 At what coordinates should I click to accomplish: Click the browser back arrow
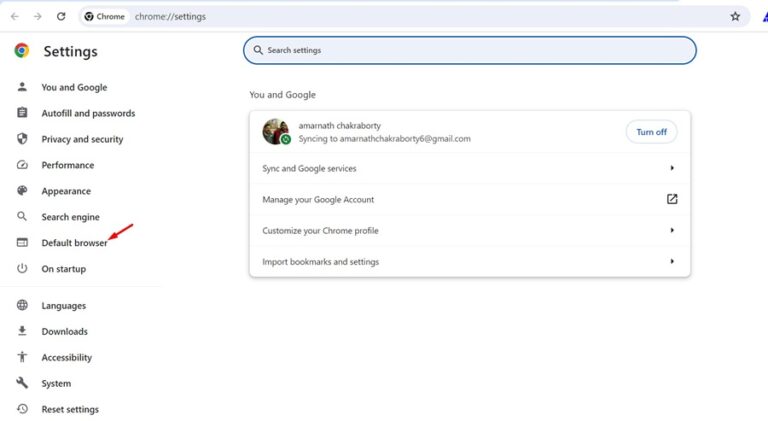[x=15, y=16]
